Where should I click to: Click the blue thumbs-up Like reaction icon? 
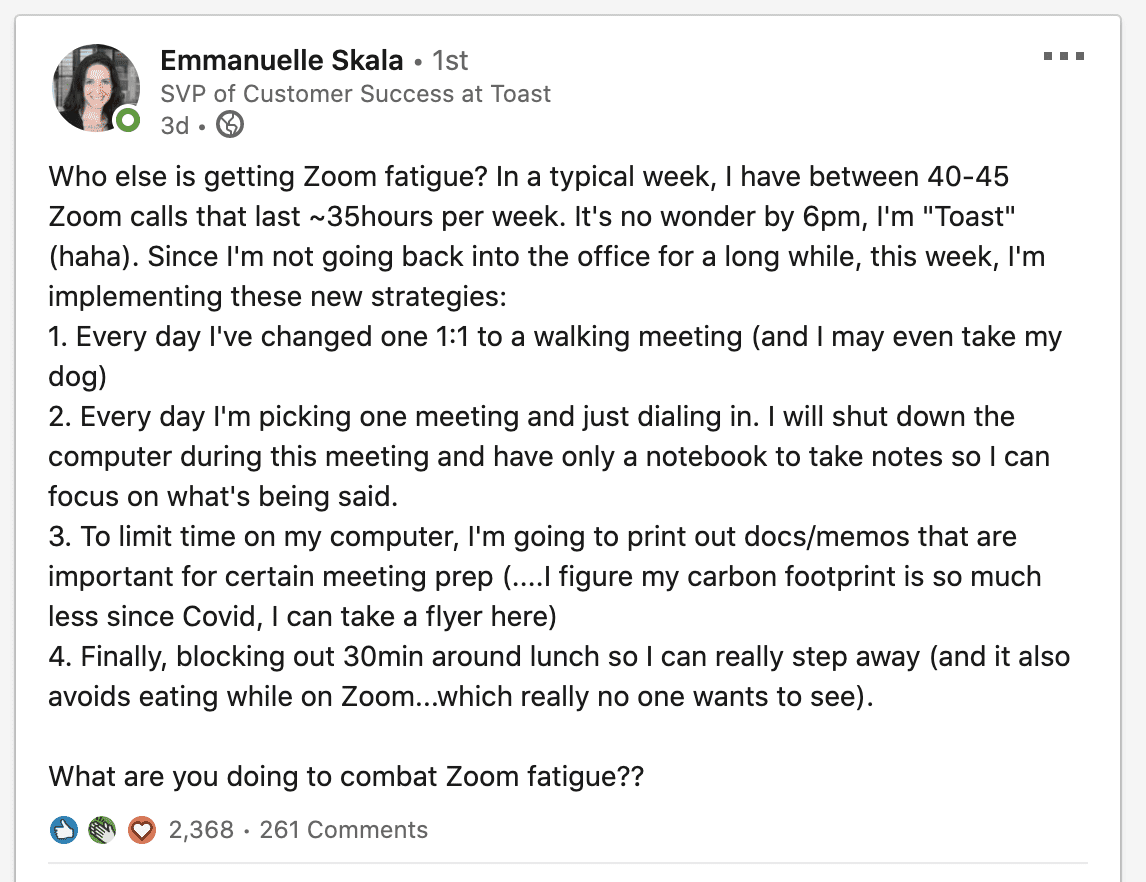[64, 830]
